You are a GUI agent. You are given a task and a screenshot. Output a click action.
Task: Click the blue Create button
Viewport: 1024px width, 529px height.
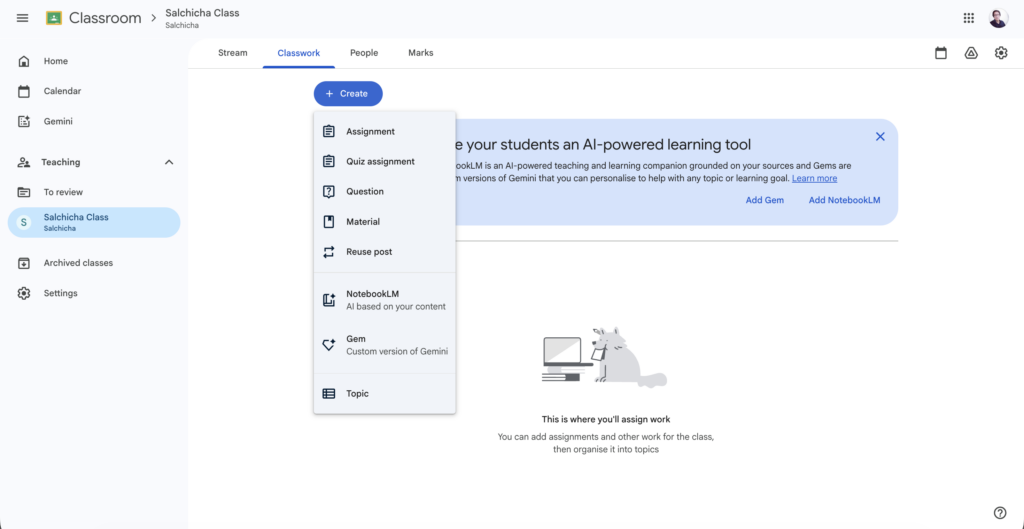(348, 93)
